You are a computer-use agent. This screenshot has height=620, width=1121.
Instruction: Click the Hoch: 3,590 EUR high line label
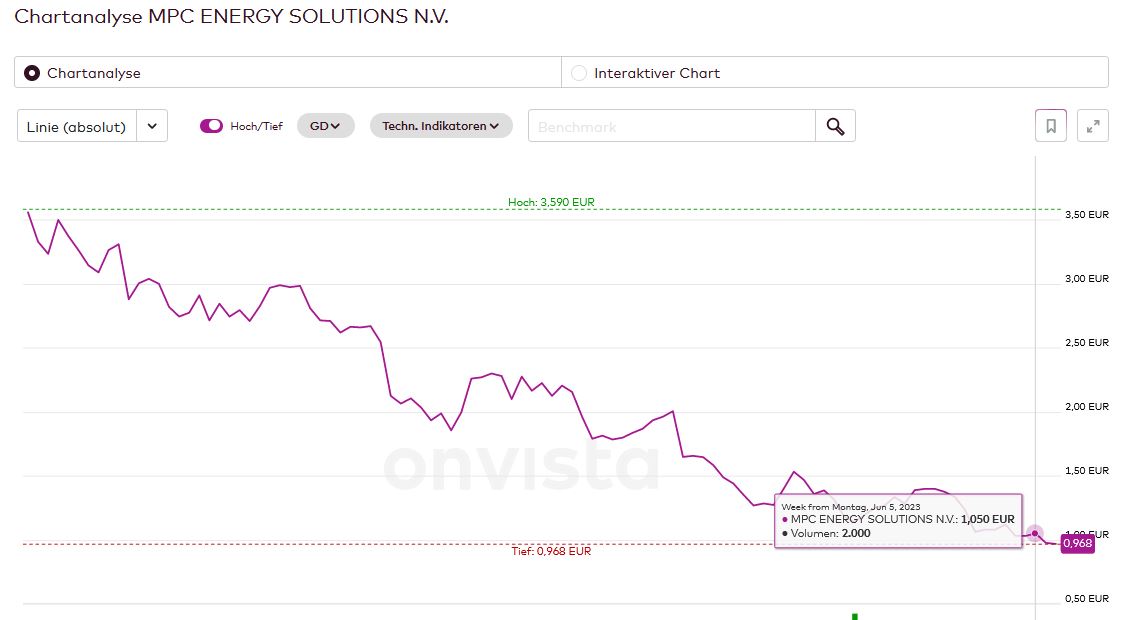click(x=551, y=202)
